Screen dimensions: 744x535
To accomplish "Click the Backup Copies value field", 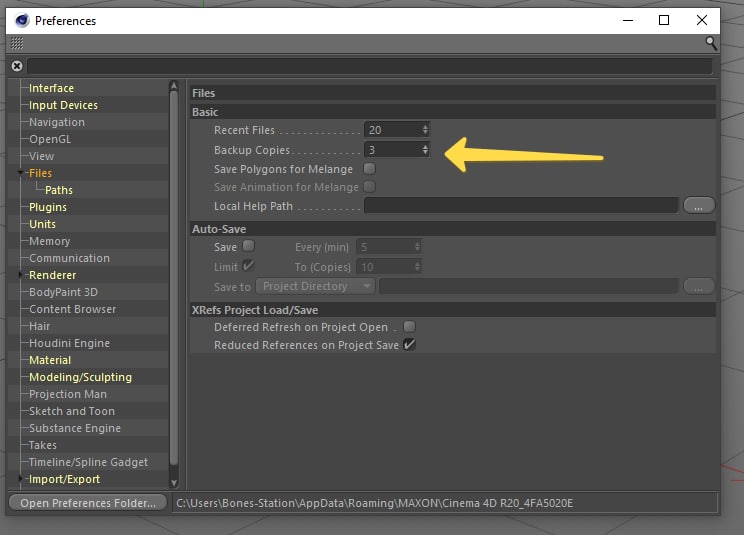I will (392, 150).
